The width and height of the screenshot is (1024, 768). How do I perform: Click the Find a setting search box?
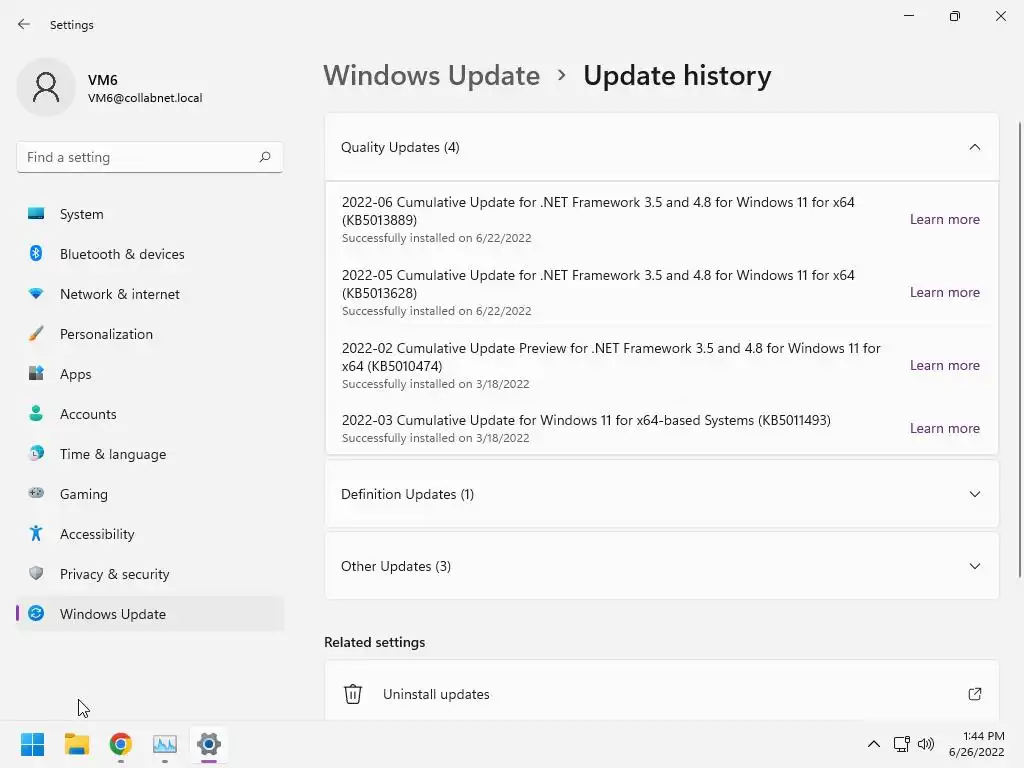pyautogui.click(x=150, y=157)
